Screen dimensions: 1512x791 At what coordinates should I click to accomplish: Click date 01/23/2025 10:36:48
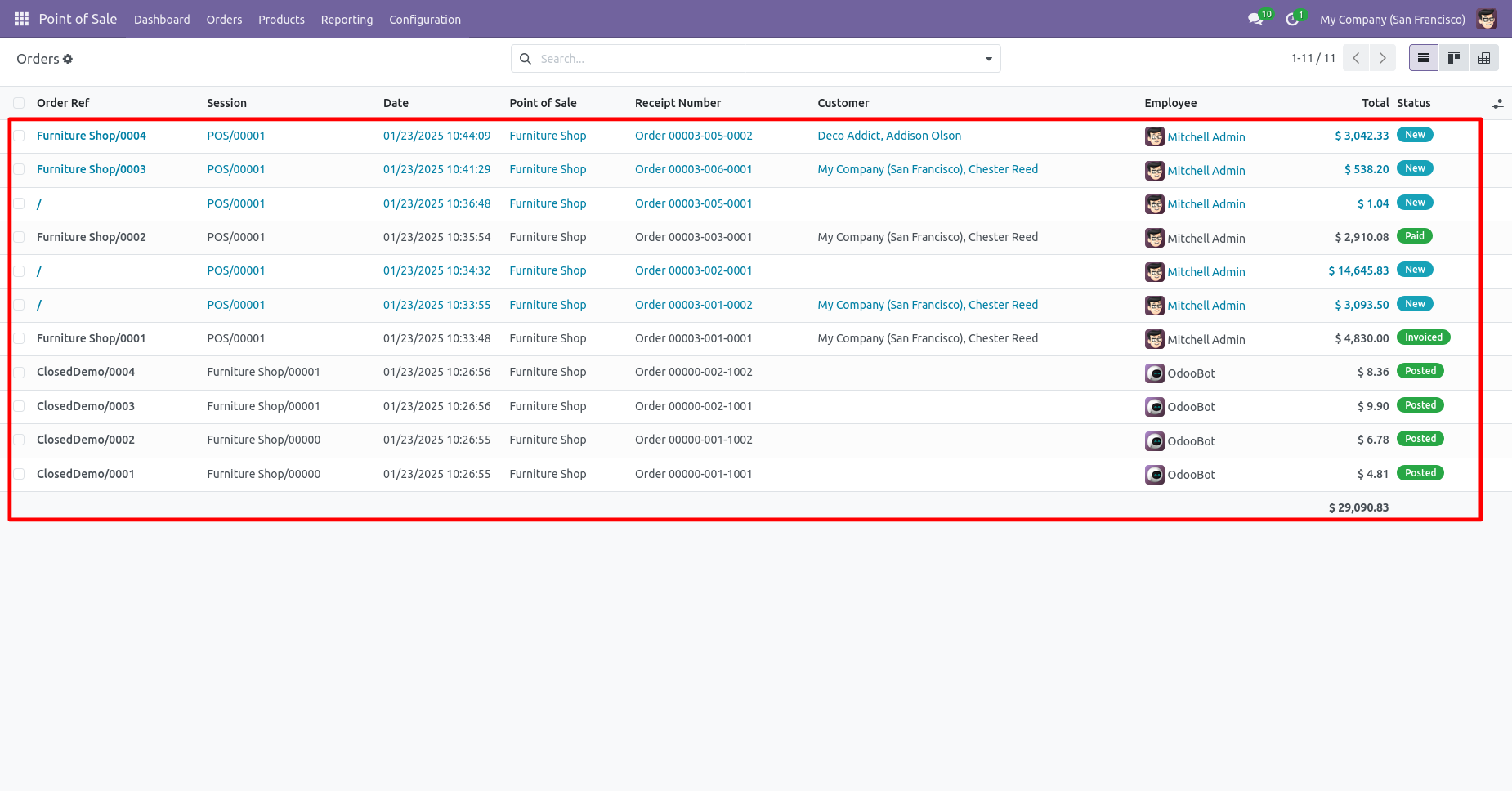click(x=436, y=203)
